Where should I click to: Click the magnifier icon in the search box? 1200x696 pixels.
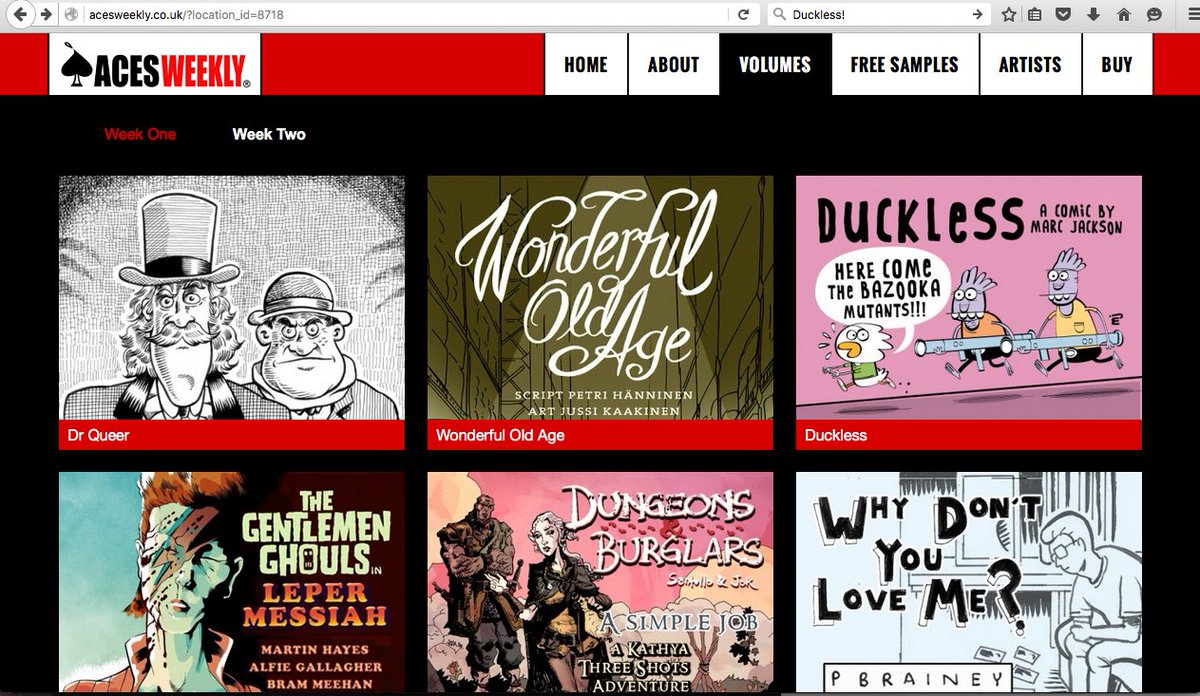pos(778,15)
